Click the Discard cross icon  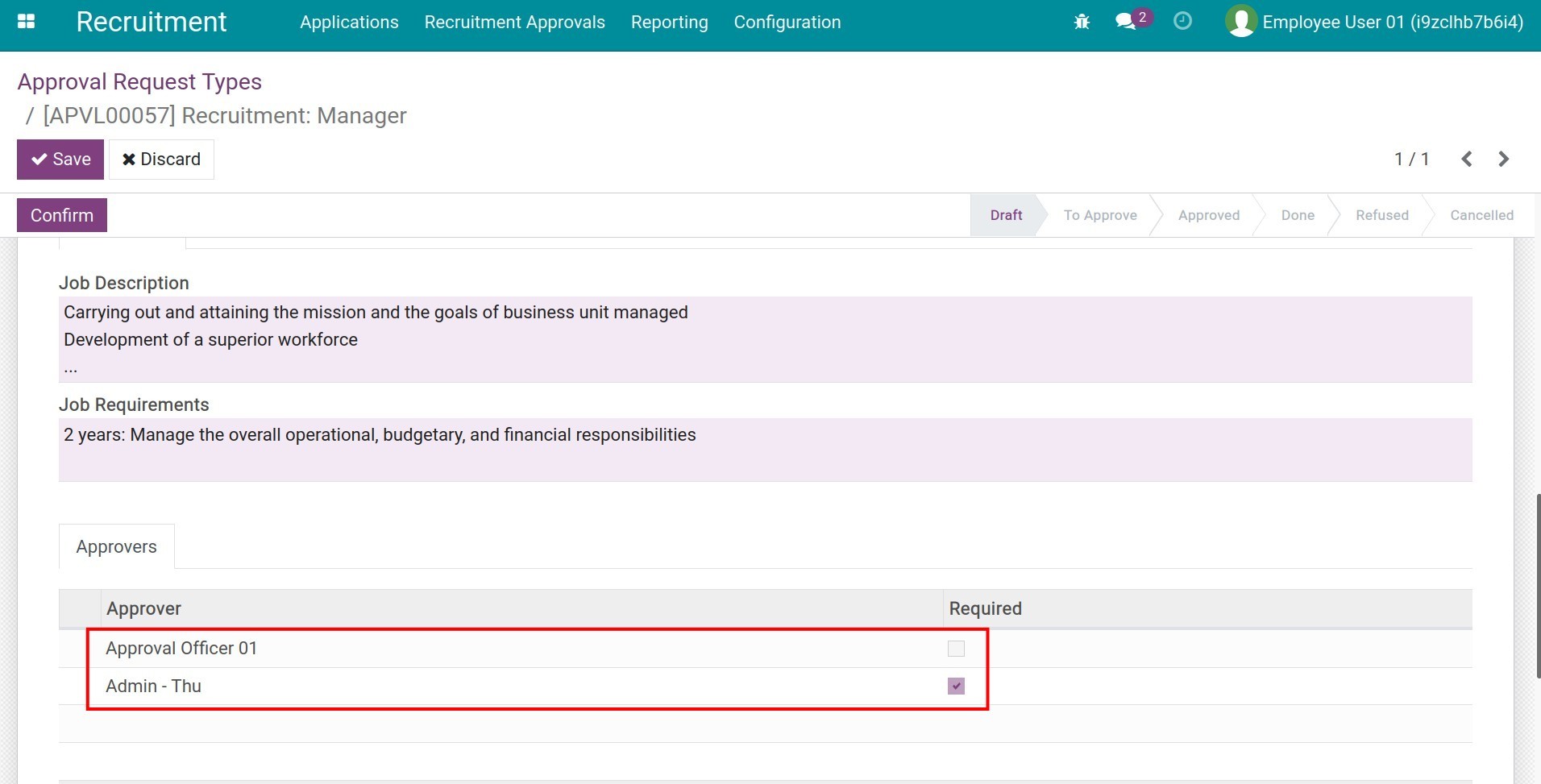coord(128,159)
